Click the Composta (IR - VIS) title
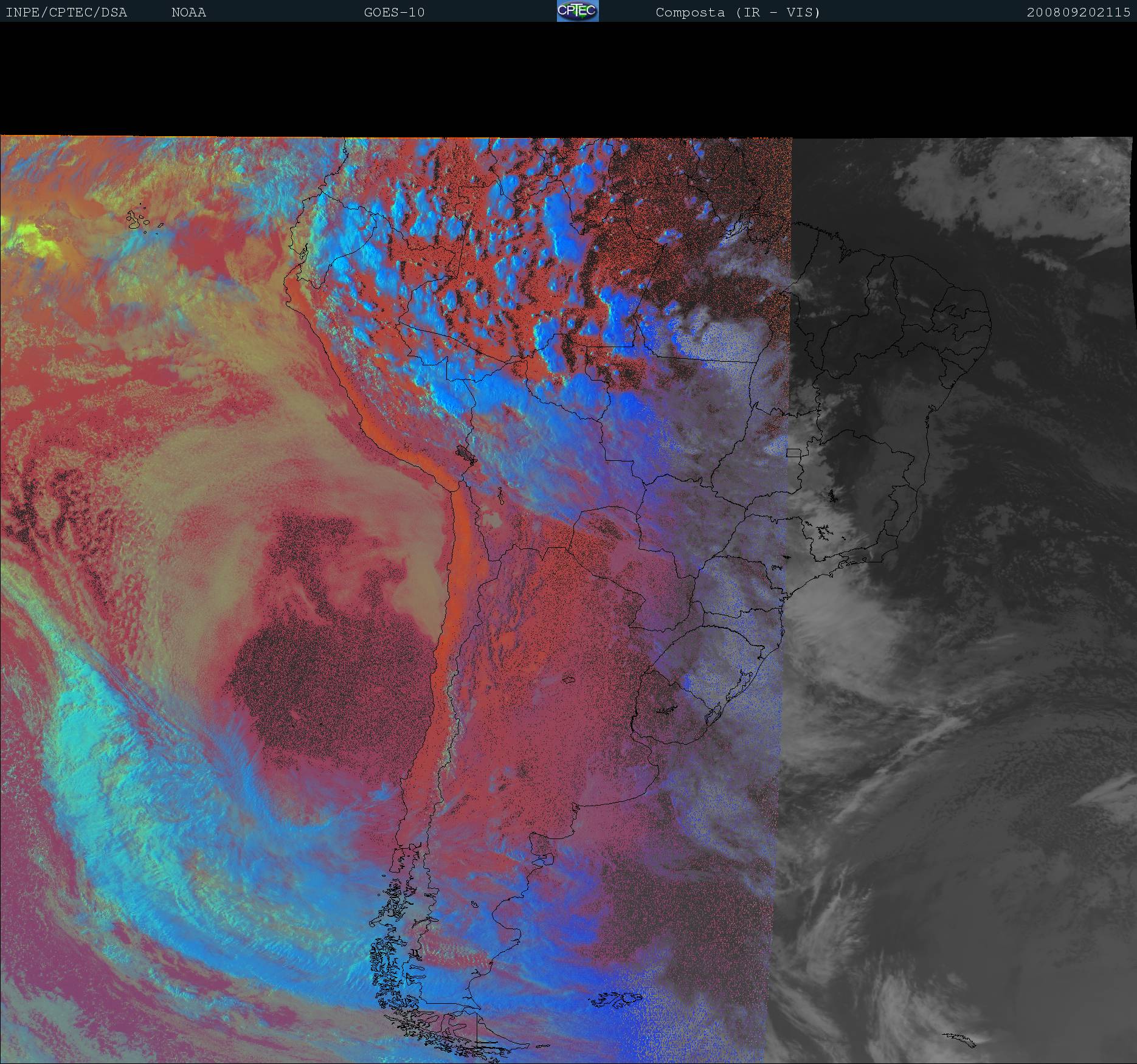The height and width of the screenshot is (1064, 1137). tap(738, 13)
